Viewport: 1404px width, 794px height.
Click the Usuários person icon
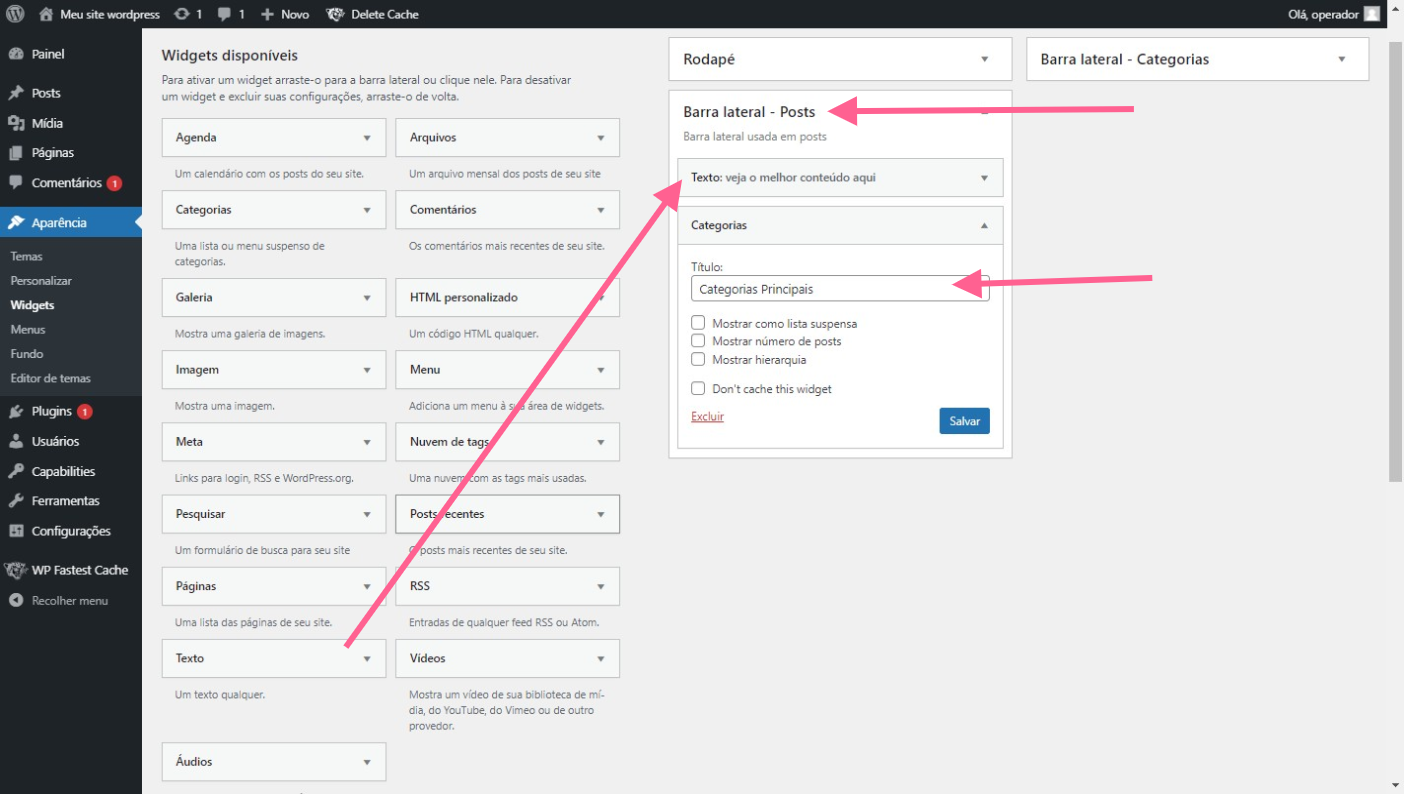coord(16,441)
